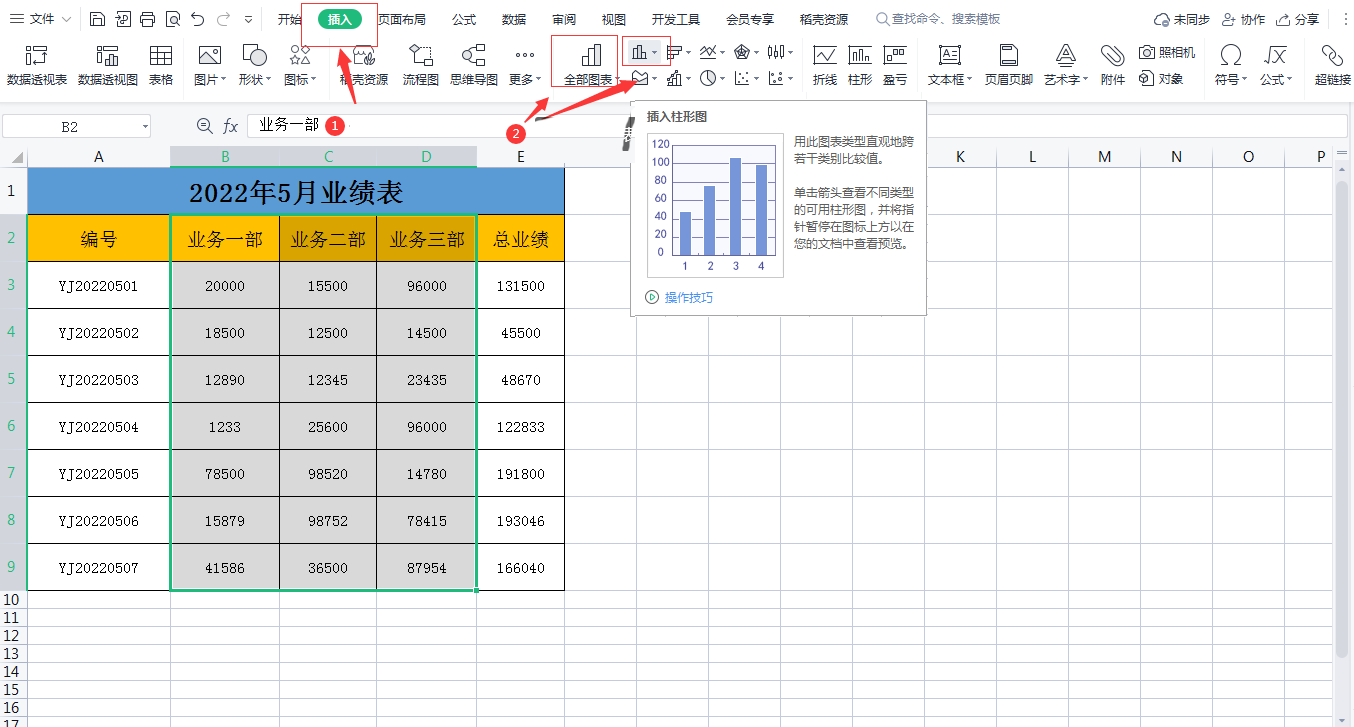This screenshot has height=727, width=1354.
Task: Open the 稻壳资源 ribbon tab
Action: point(824,19)
